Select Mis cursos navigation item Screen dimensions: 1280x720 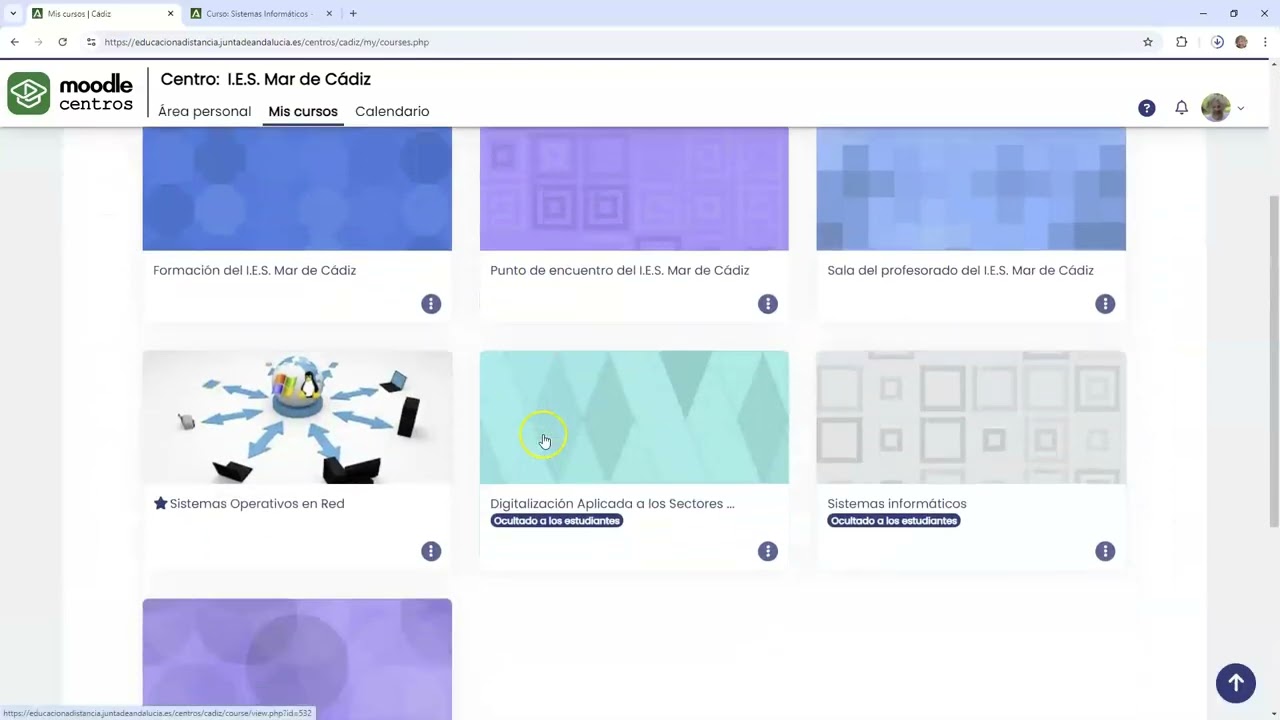[x=303, y=111]
